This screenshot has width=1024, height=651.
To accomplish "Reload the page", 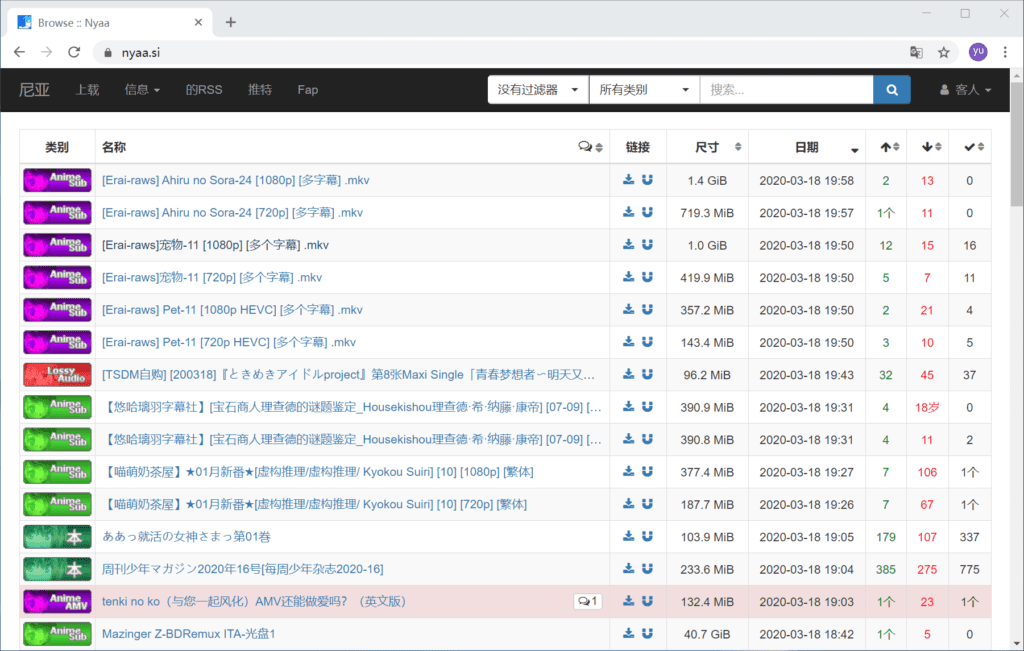I will pos(74,52).
